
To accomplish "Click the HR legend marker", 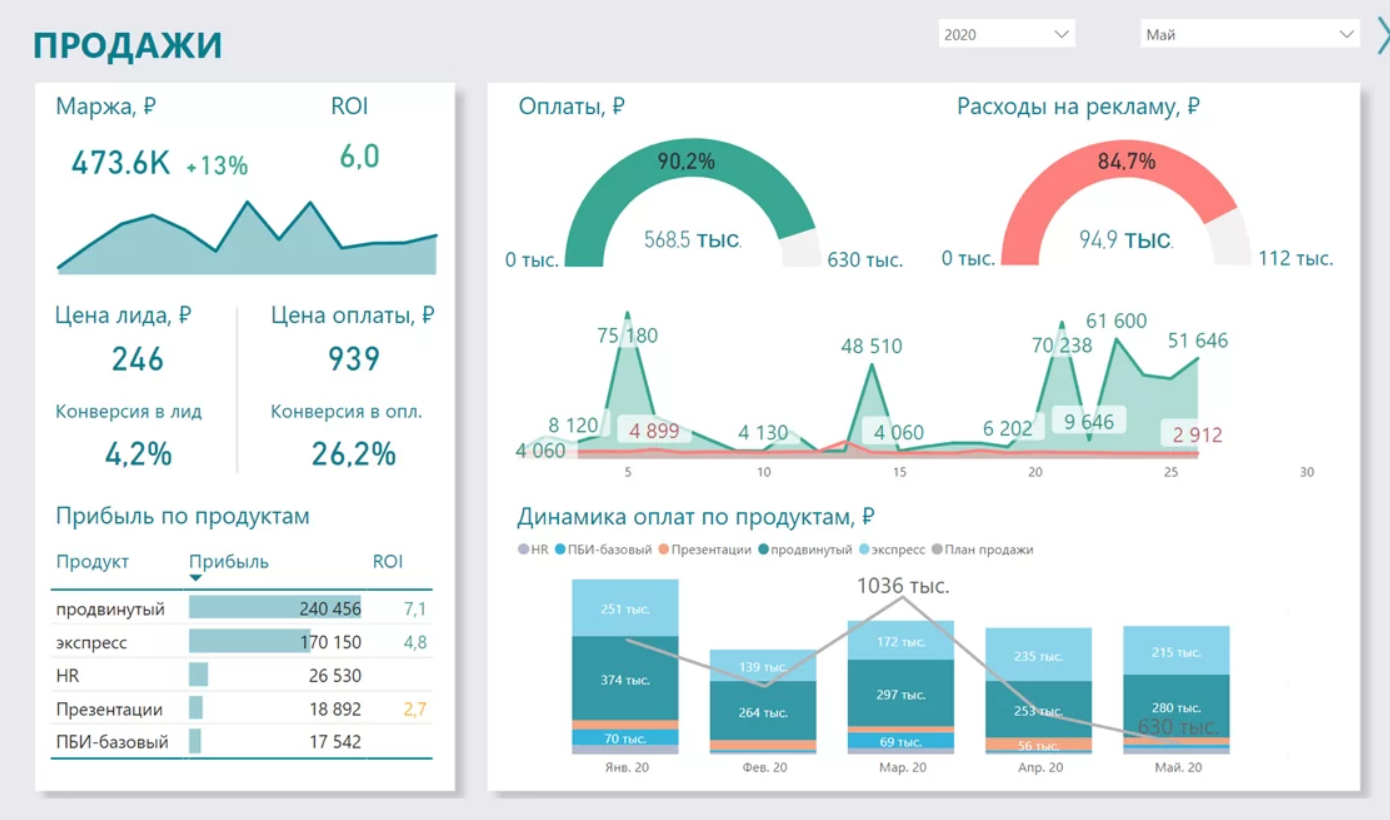I will [x=523, y=550].
